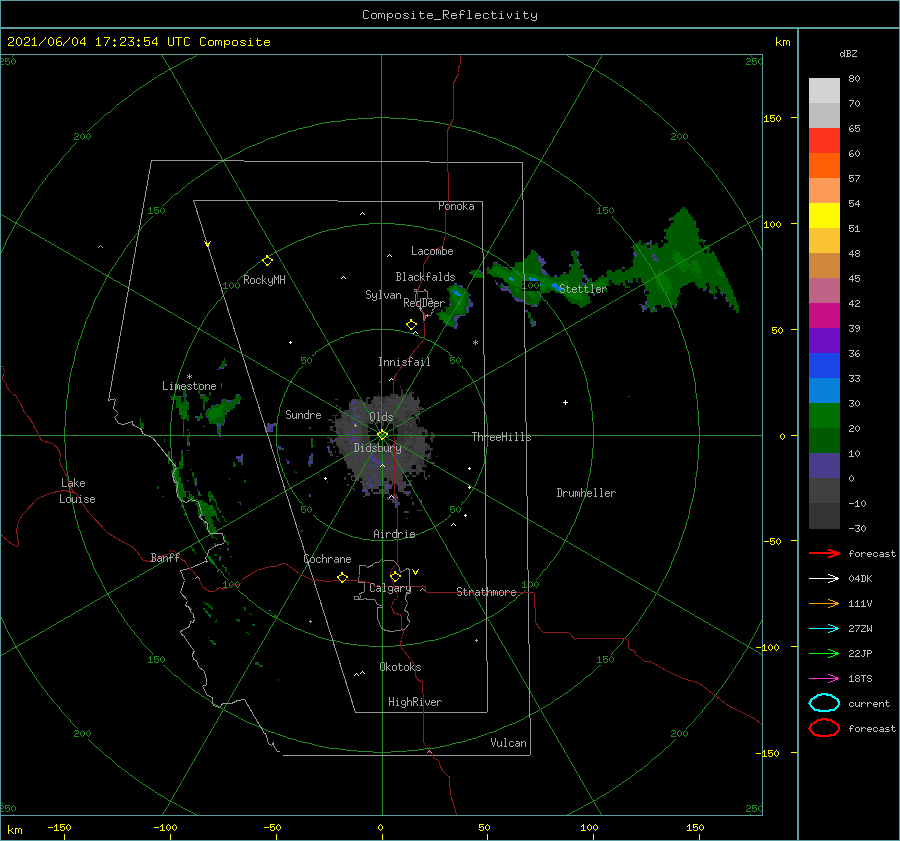The height and width of the screenshot is (841, 900).
Task: Click the Airdrie city label
Action: [394, 534]
